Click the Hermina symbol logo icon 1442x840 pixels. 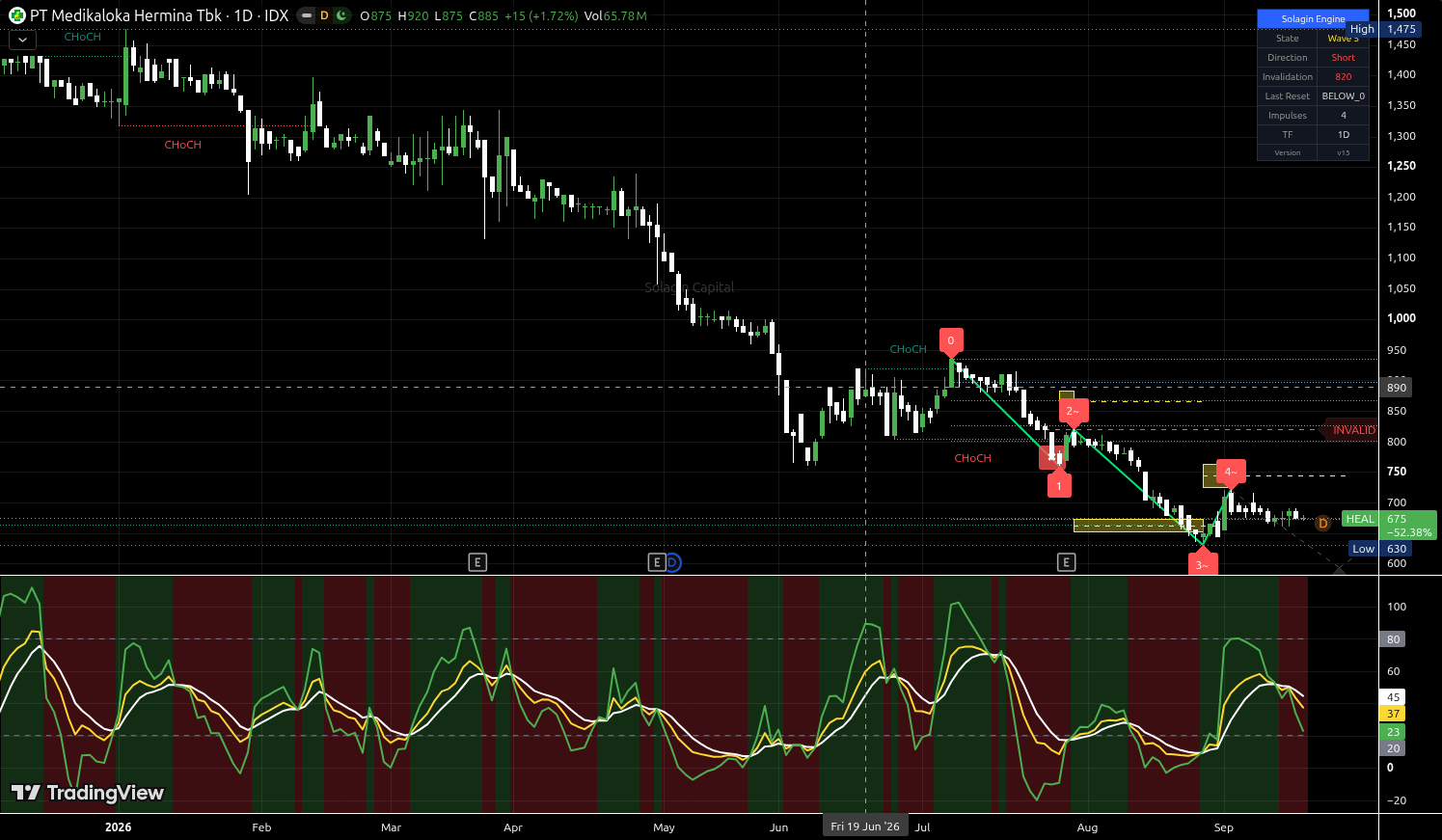16,15
